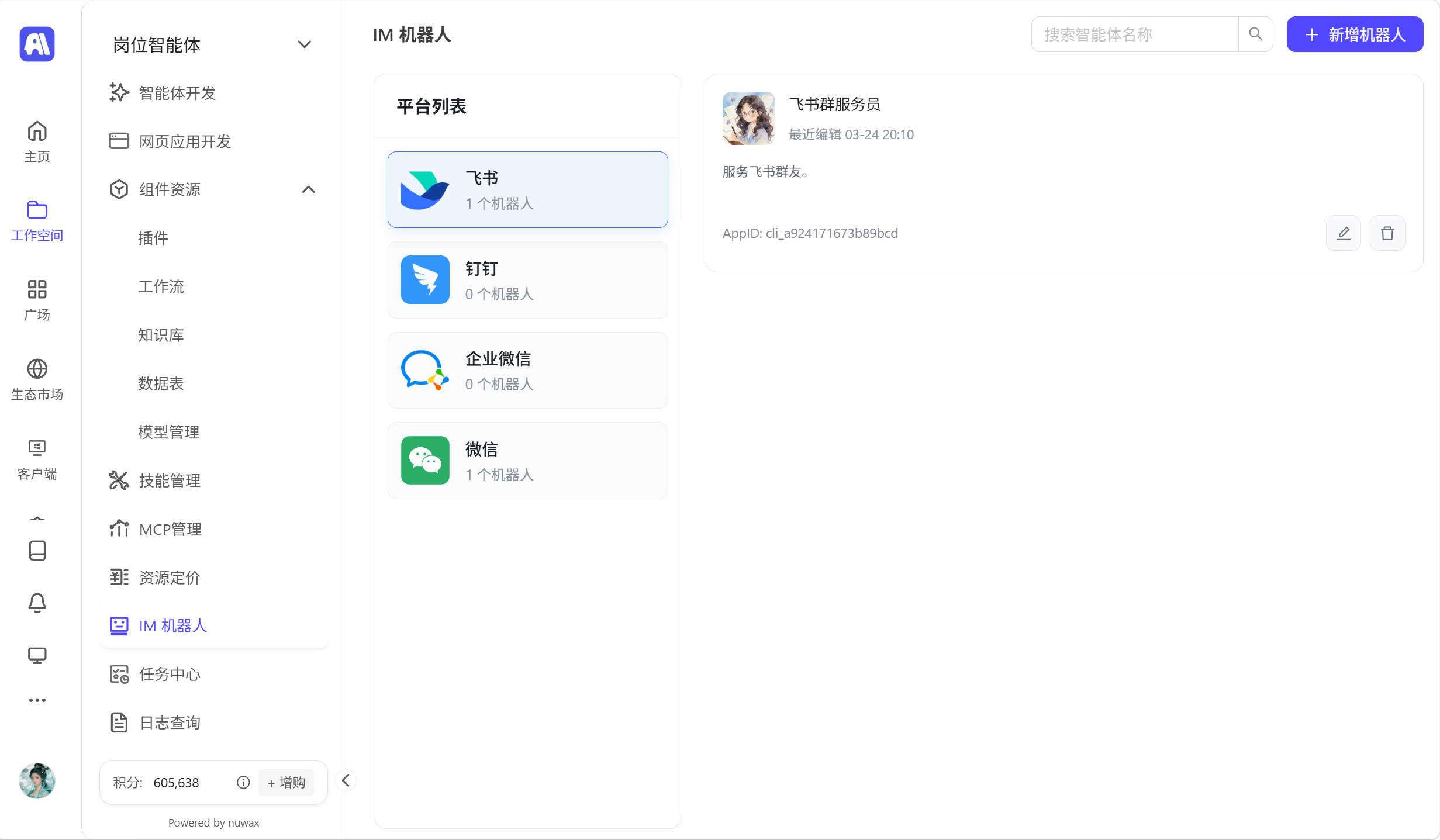This screenshot has width=1440, height=840.
Task: Click the 微信 1 个机器人 count
Action: [x=499, y=475]
